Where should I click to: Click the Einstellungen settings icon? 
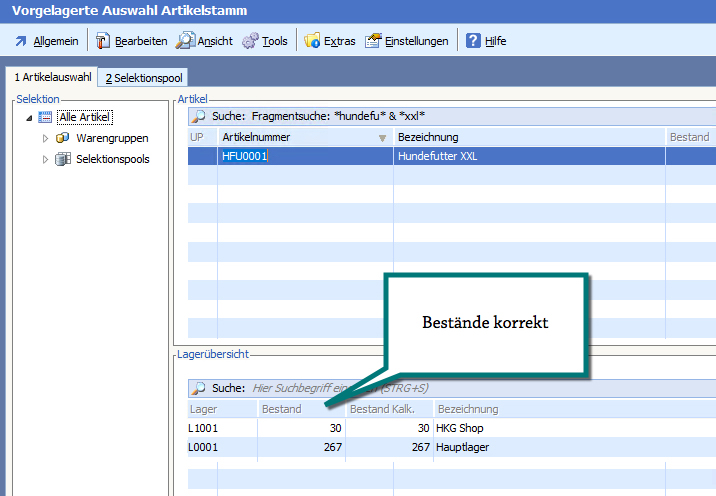pos(373,41)
